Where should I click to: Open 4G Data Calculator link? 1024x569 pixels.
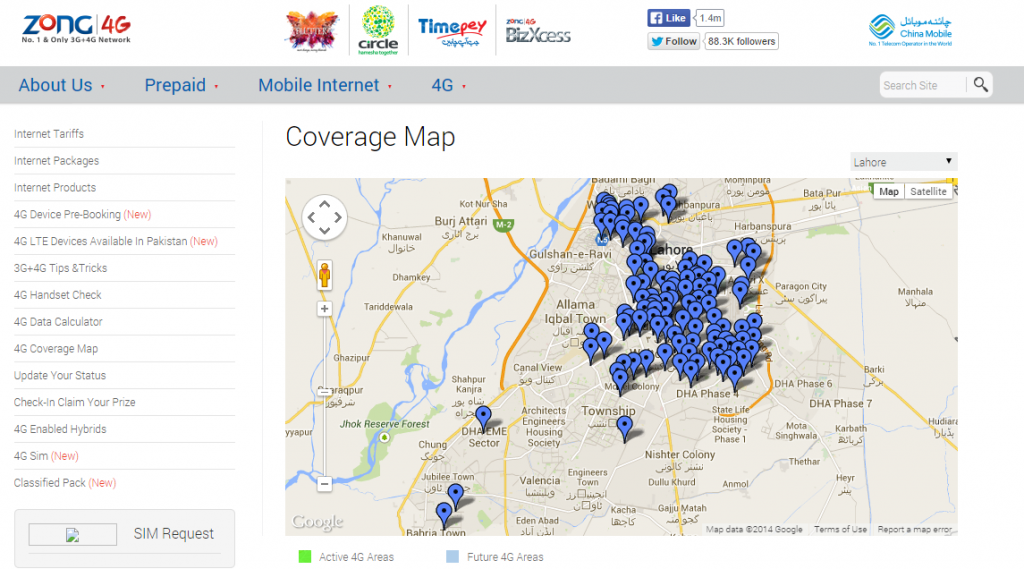pyautogui.click(x=58, y=321)
